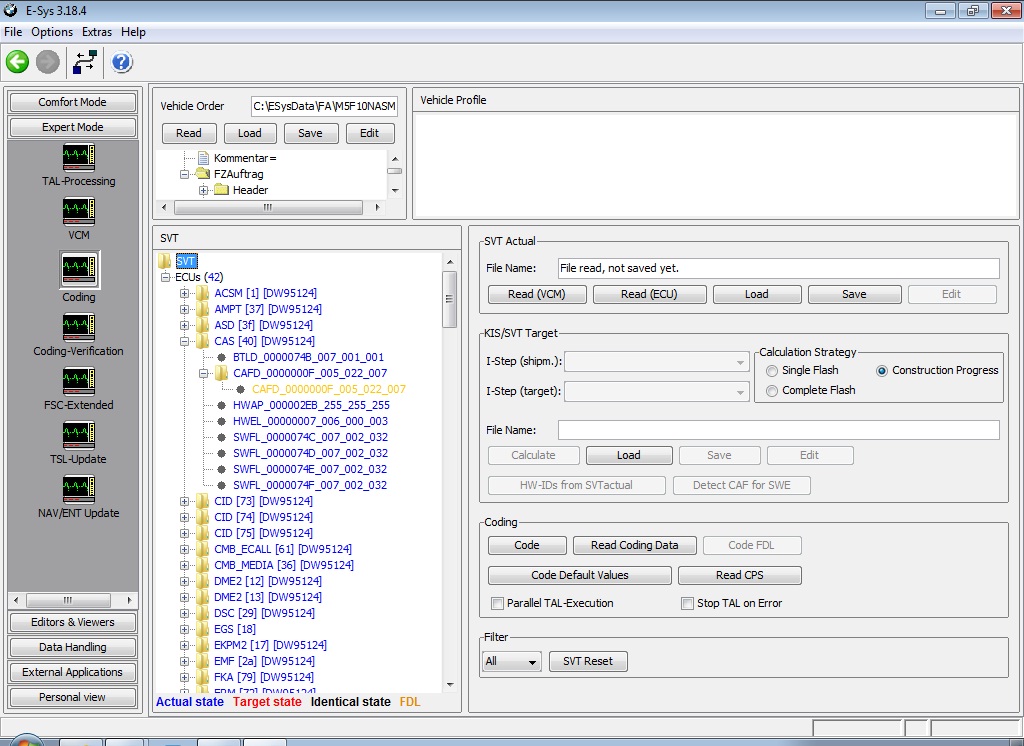Open TAL-Processing module icon
The width and height of the screenshot is (1024, 746).
pyautogui.click(x=79, y=157)
